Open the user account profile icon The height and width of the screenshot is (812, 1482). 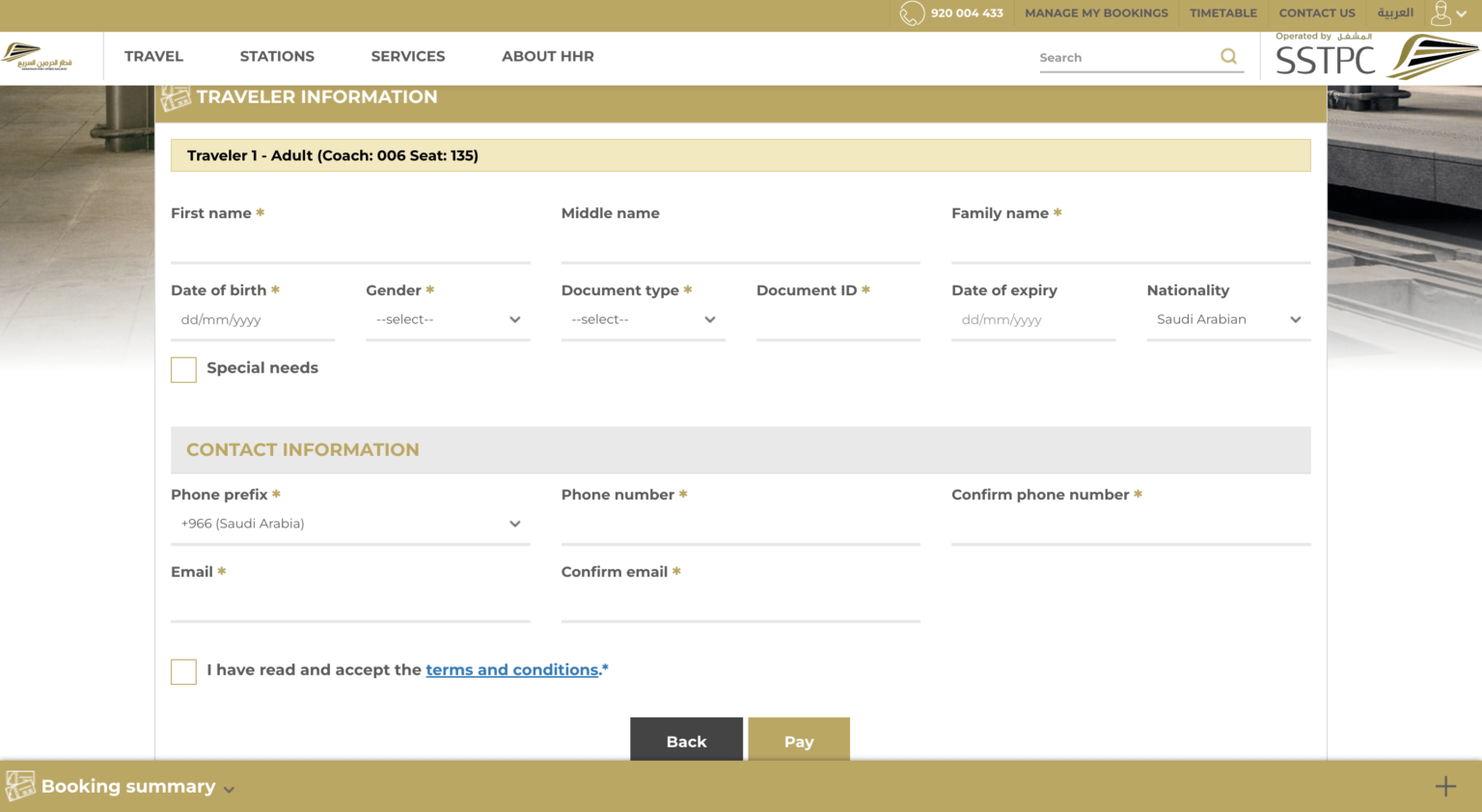click(x=1441, y=14)
